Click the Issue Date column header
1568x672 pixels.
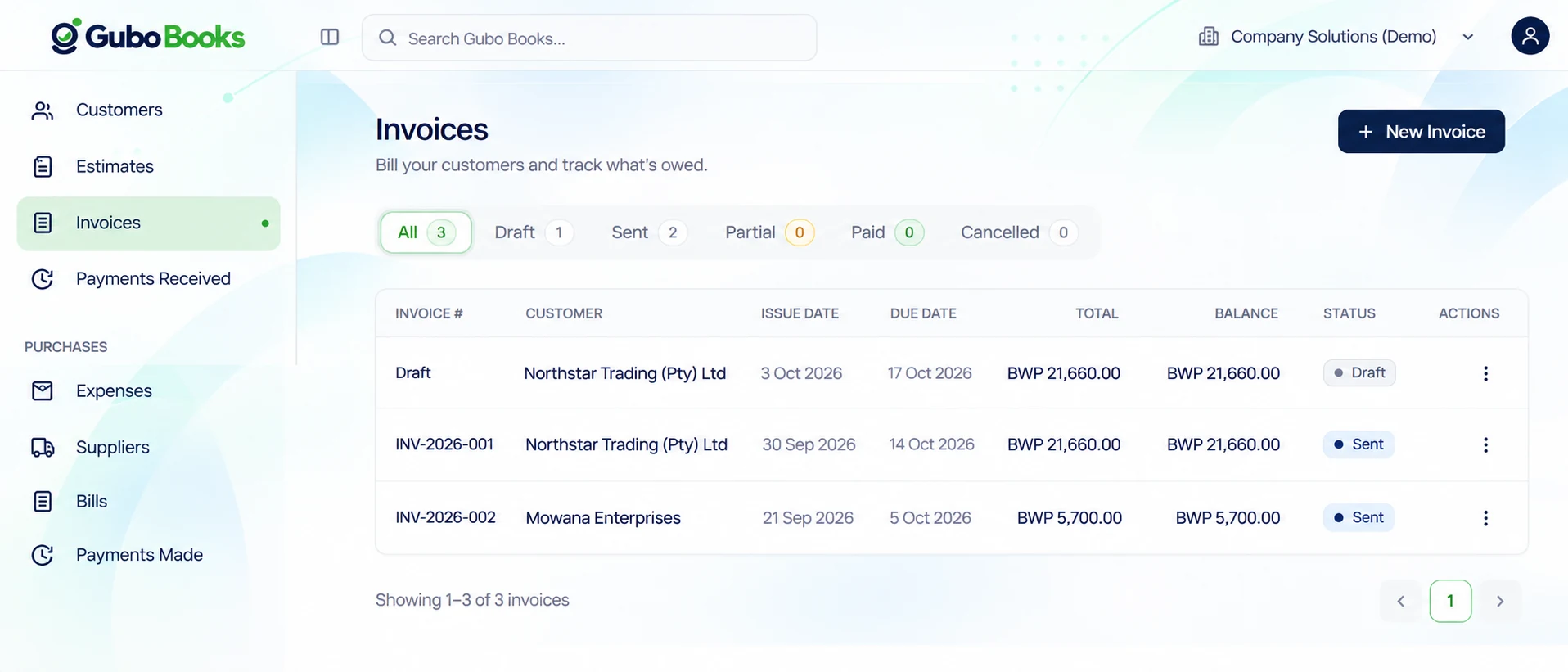tap(800, 313)
